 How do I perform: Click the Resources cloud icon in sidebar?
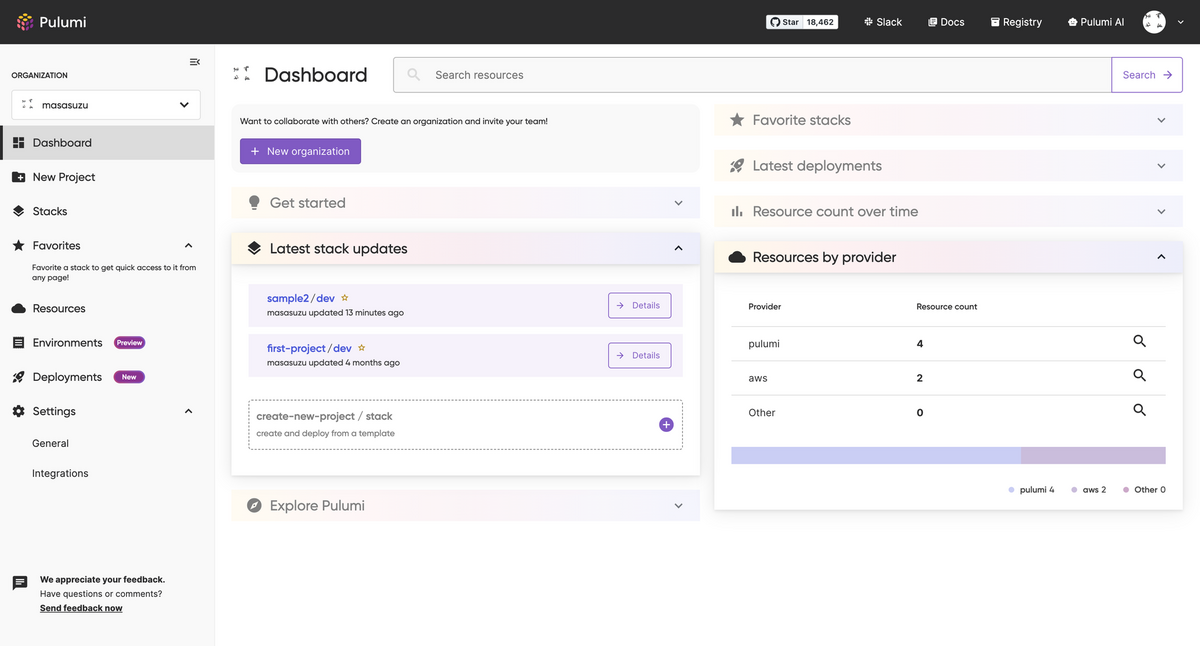tap(18, 309)
